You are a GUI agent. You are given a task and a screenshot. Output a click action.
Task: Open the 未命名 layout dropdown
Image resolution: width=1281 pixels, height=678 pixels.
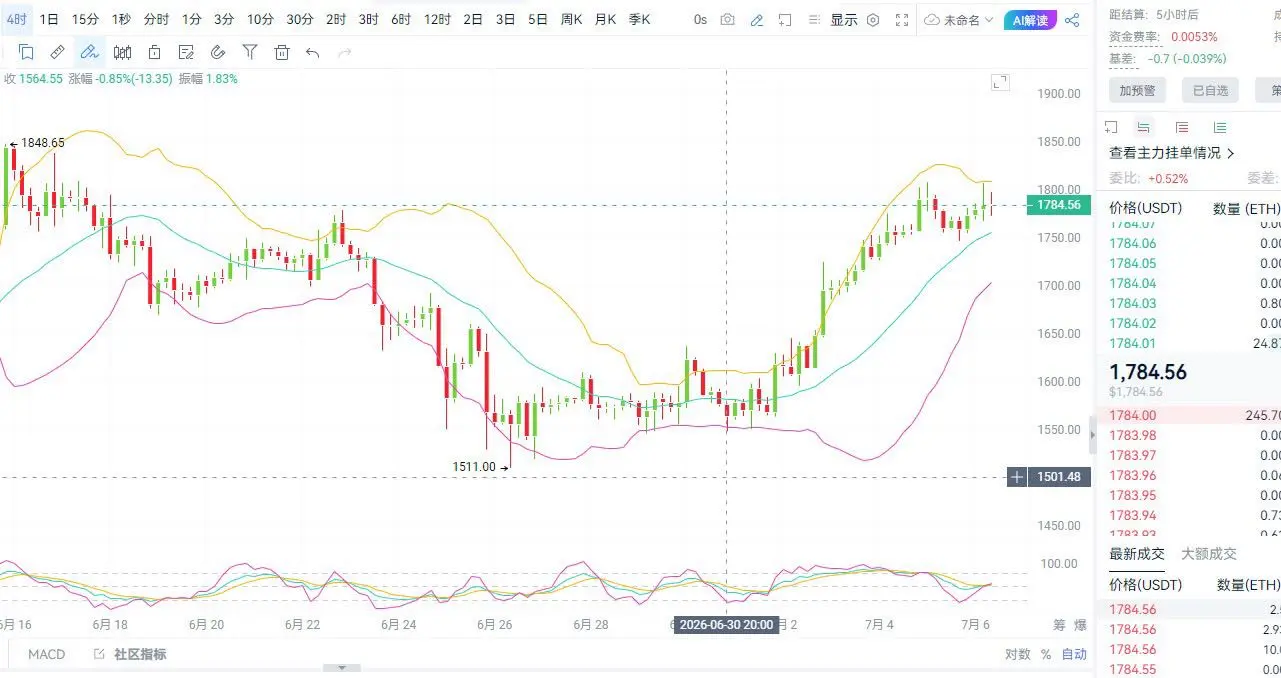[958, 20]
